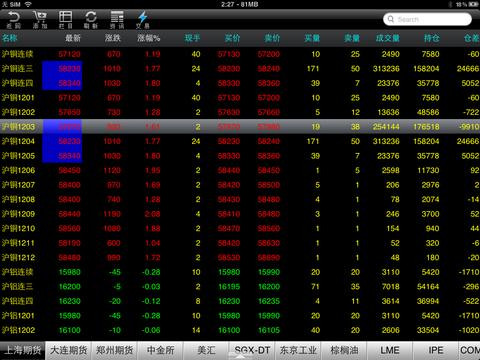Select the 沪铜1202 row name

(18, 112)
